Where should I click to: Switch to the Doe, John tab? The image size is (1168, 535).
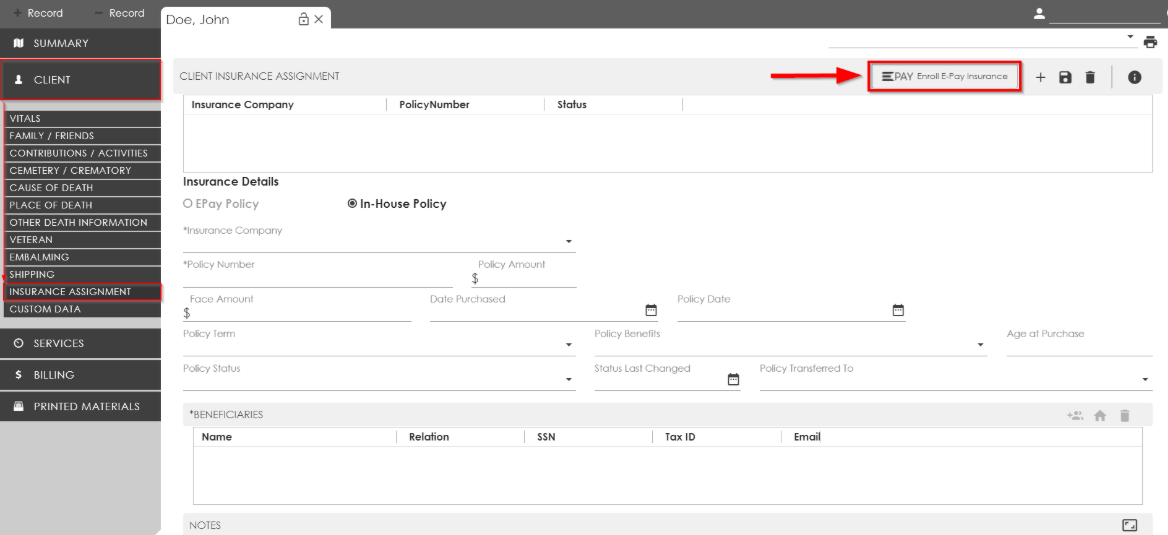coord(198,19)
